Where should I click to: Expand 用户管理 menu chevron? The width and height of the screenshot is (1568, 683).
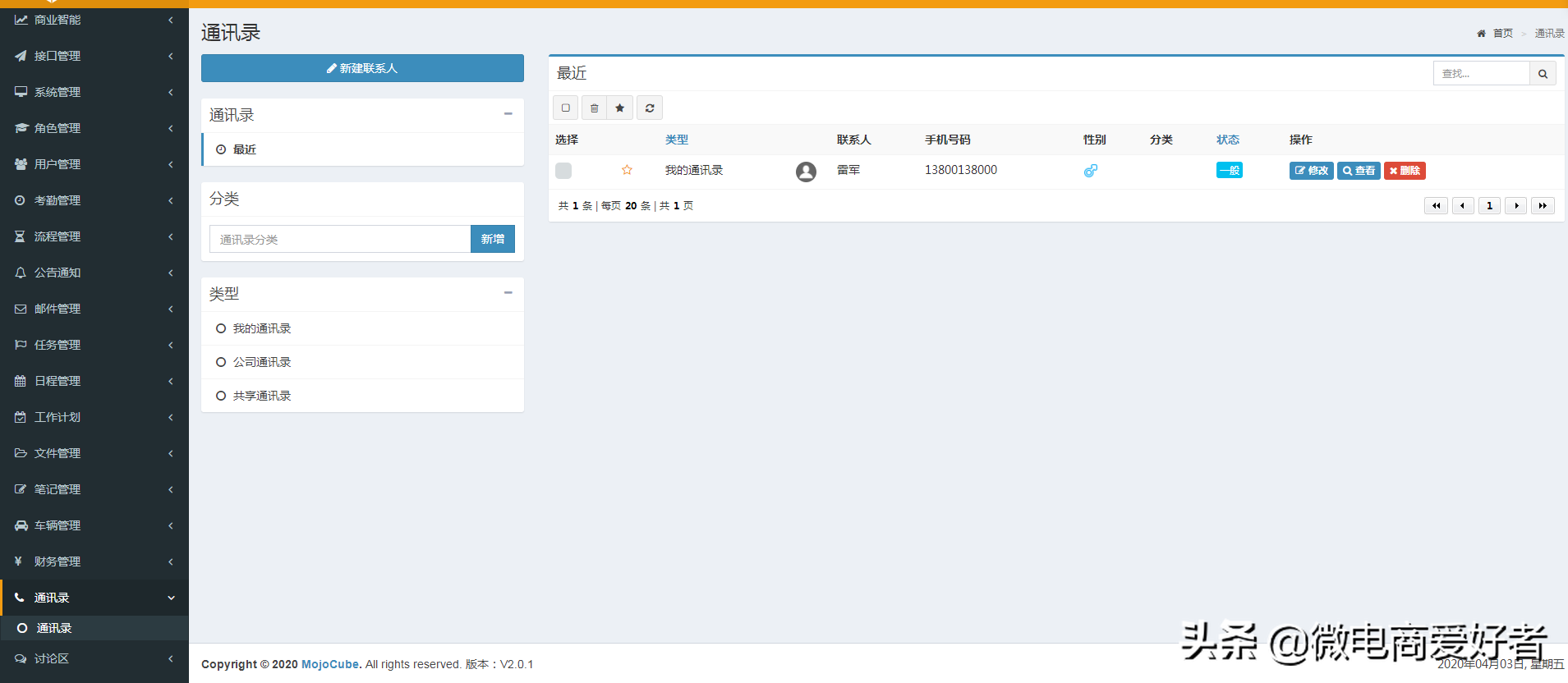pos(171,164)
